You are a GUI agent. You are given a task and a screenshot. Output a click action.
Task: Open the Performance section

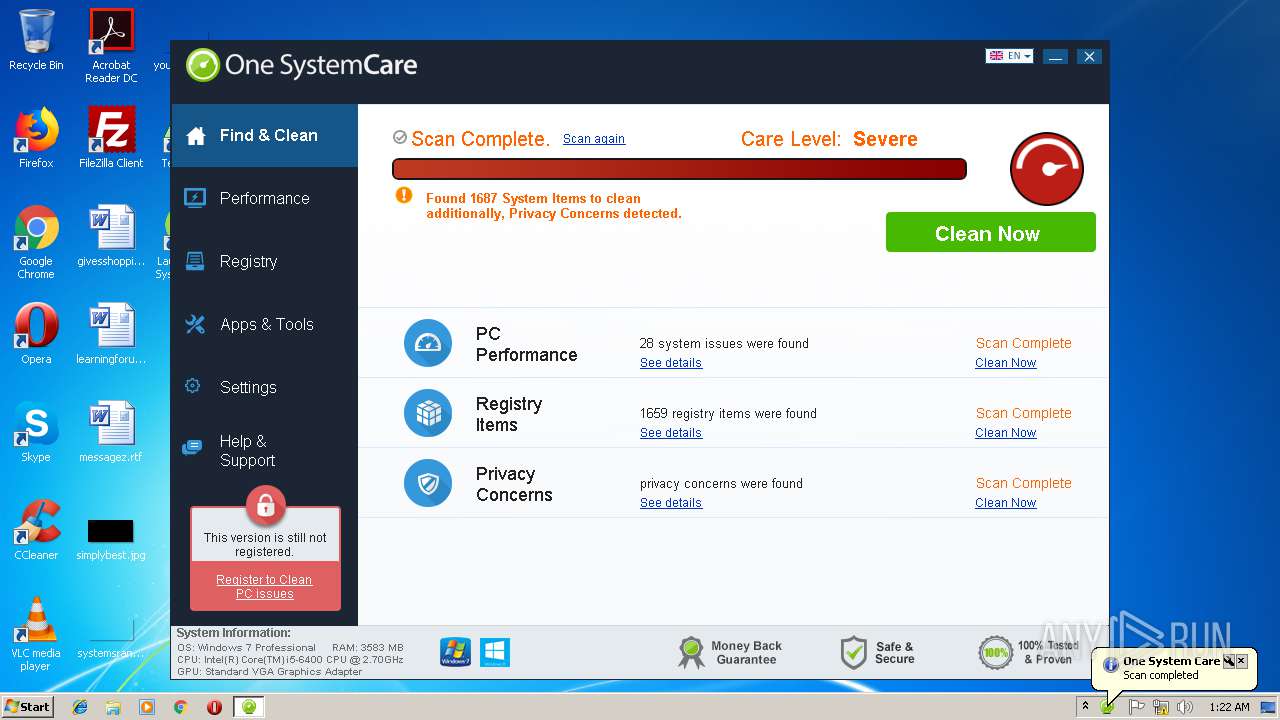264,198
